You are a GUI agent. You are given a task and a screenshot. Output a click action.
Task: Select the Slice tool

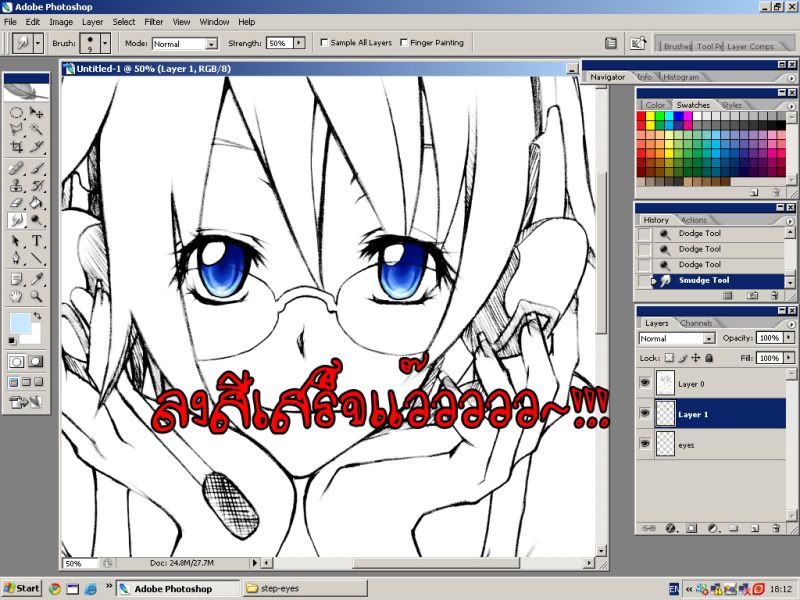click(36, 147)
